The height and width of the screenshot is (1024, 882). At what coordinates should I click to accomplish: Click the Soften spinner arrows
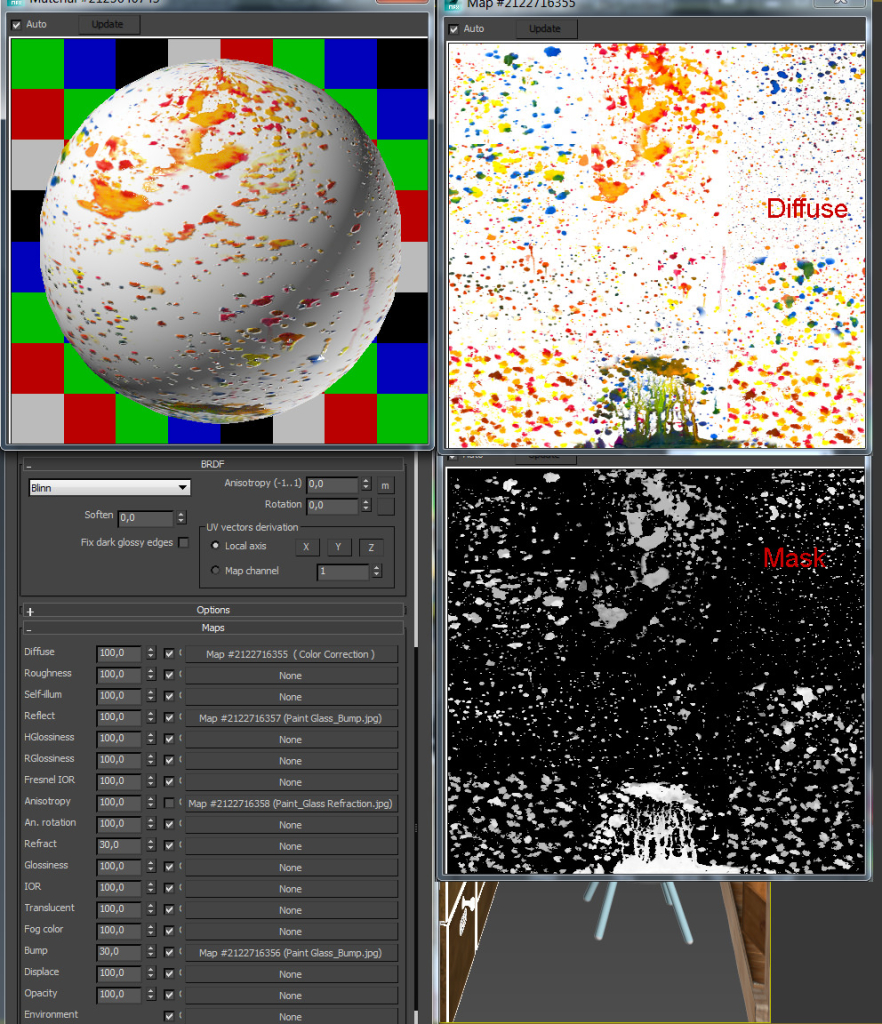(181, 518)
